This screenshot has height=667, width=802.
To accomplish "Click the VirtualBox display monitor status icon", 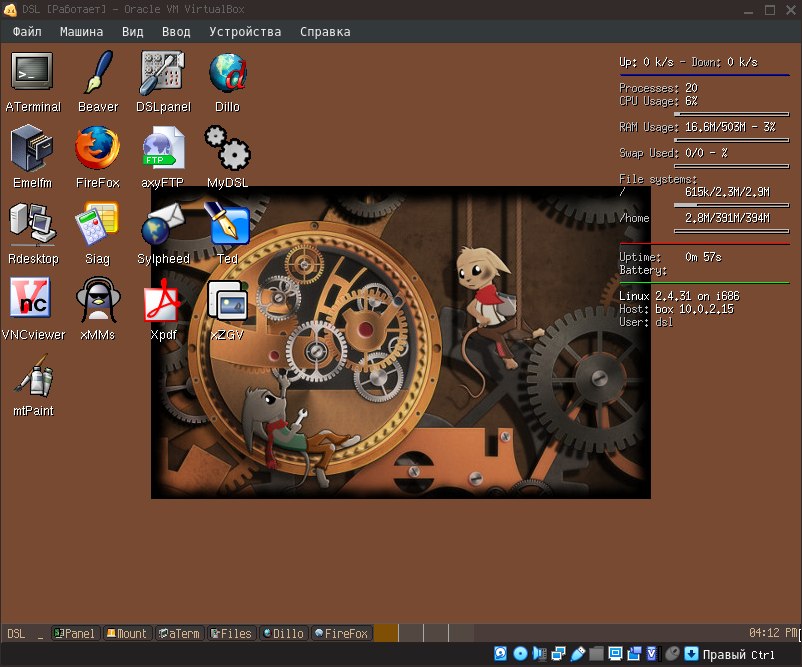I will point(615,653).
